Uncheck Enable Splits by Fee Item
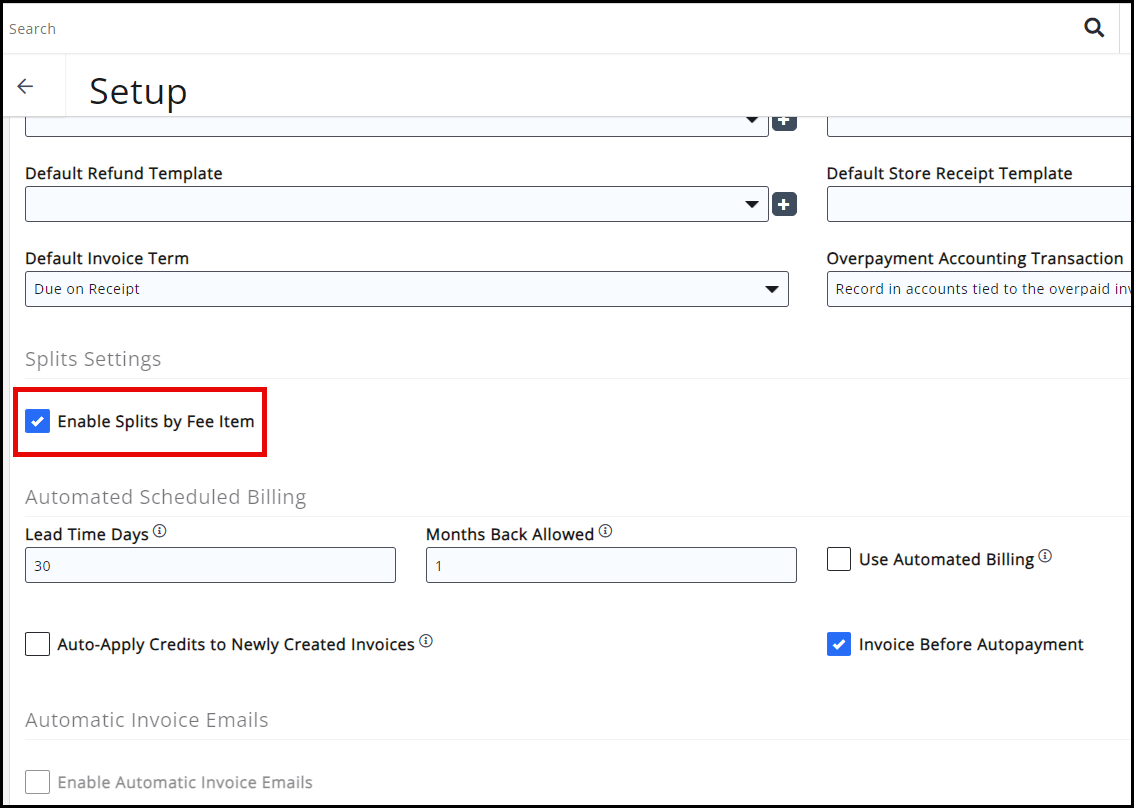The image size is (1134, 808). pyautogui.click(x=38, y=421)
